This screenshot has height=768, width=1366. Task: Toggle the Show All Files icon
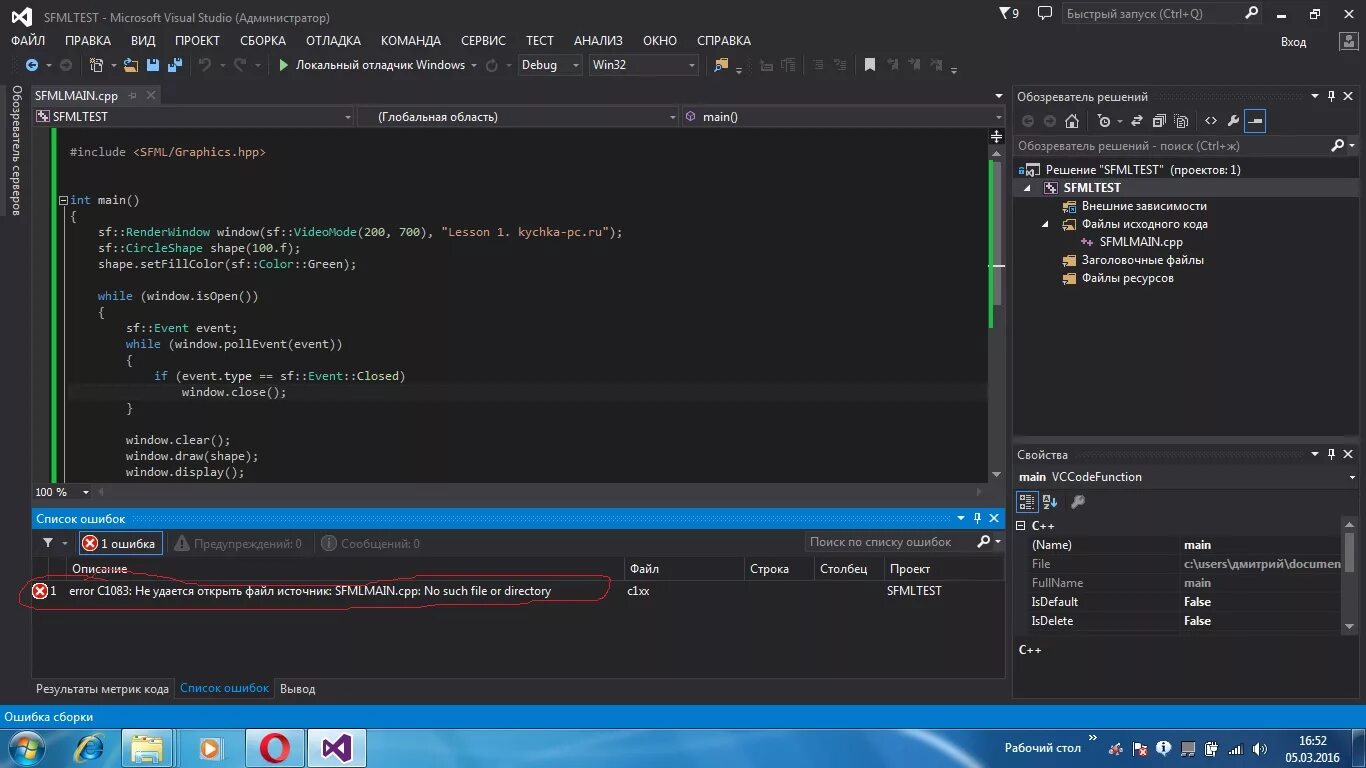[1182, 121]
